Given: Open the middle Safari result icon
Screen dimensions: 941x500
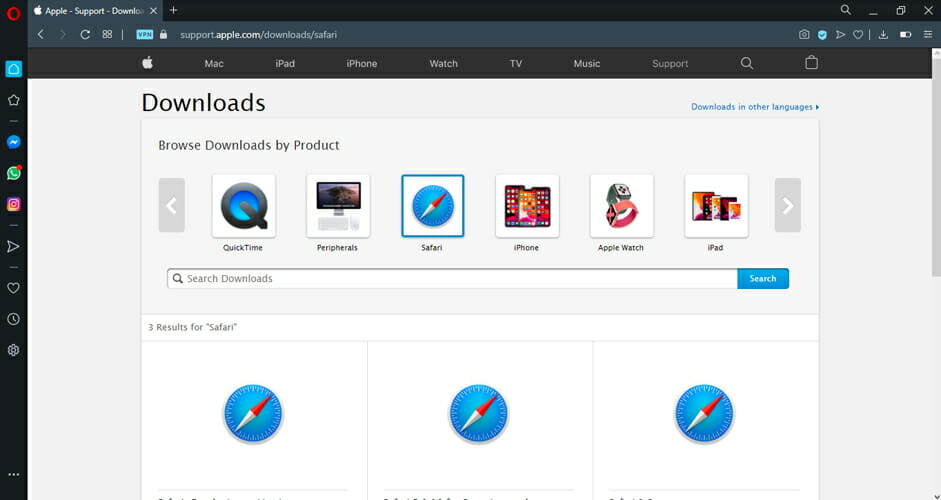Looking at the screenshot, I should 479,414.
